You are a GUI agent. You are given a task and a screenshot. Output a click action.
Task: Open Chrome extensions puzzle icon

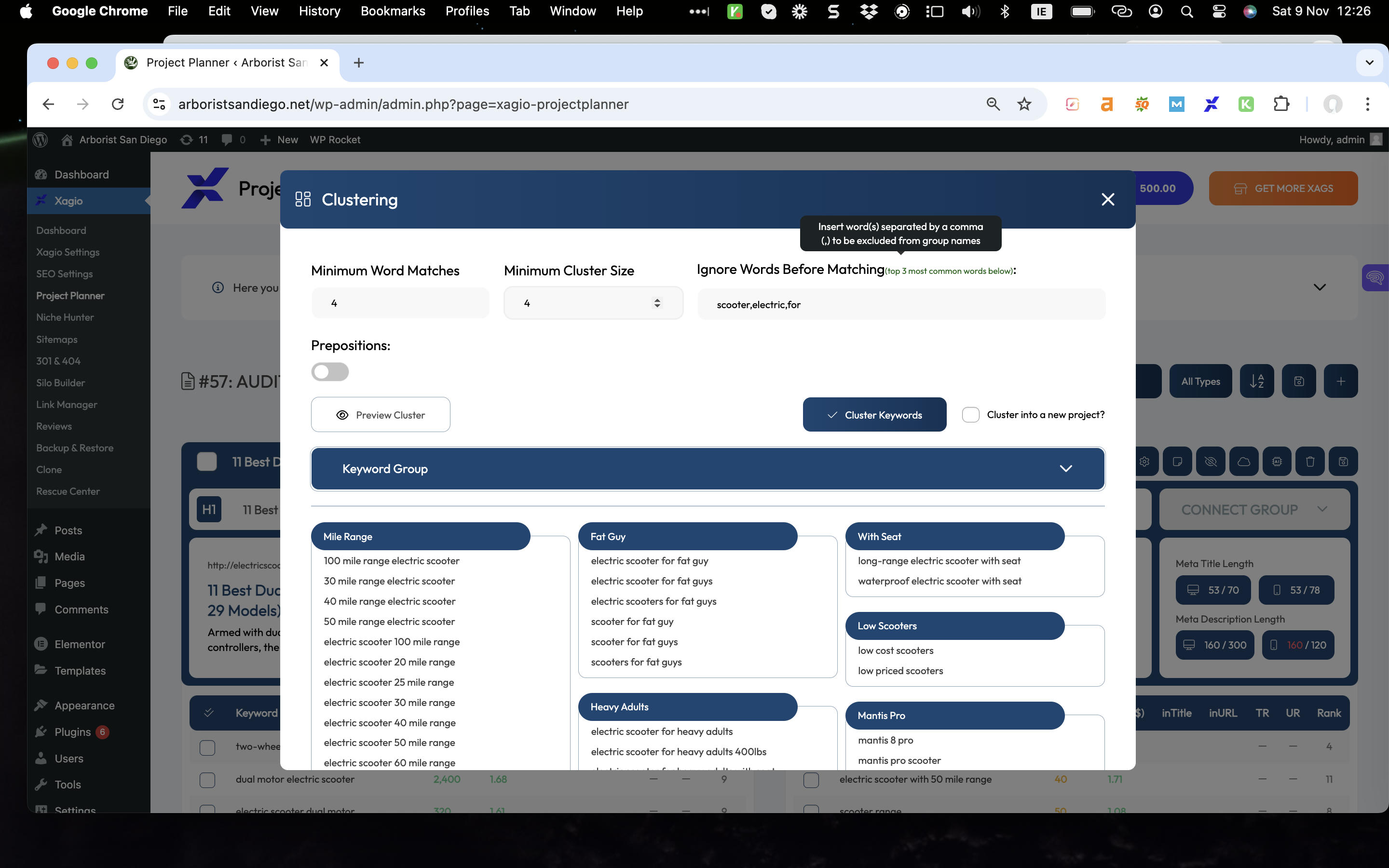click(1280, 104)
